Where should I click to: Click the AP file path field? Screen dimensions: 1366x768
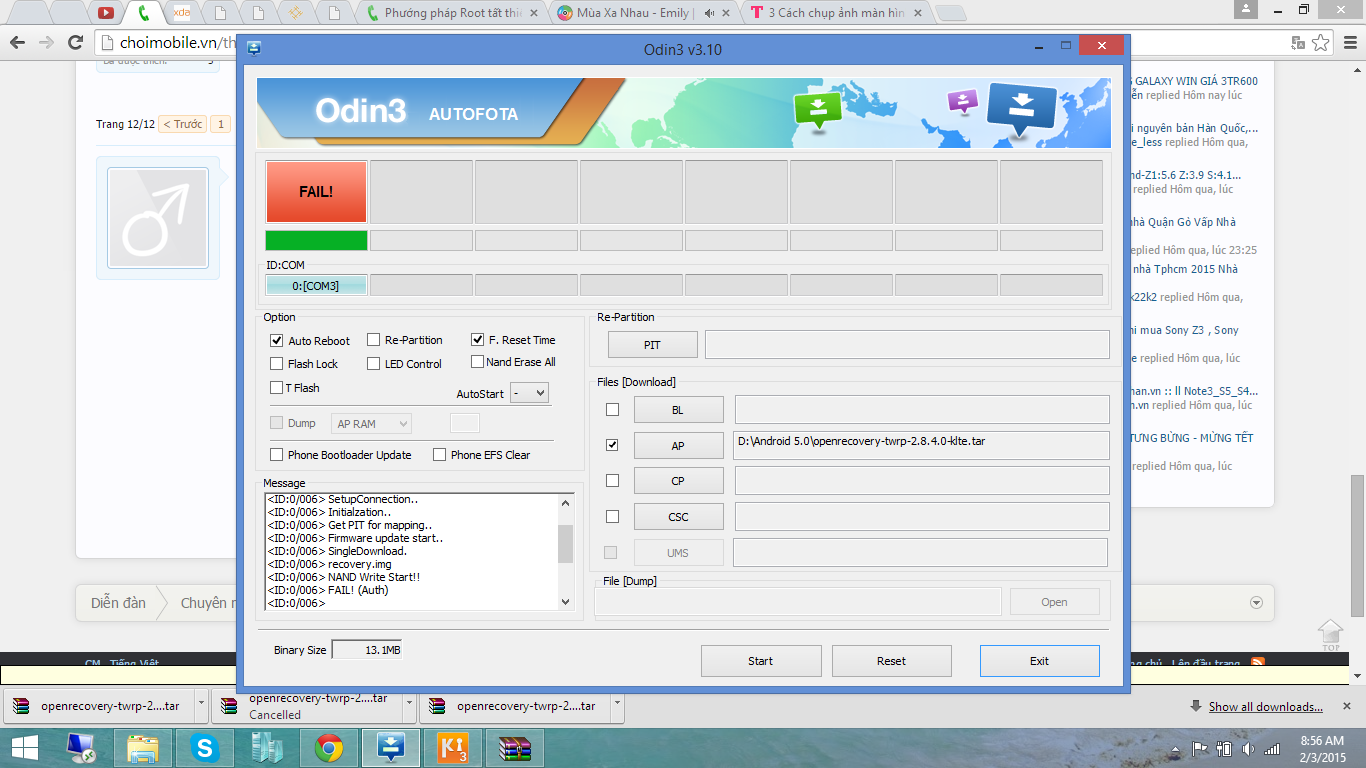(x=922, y=445)
